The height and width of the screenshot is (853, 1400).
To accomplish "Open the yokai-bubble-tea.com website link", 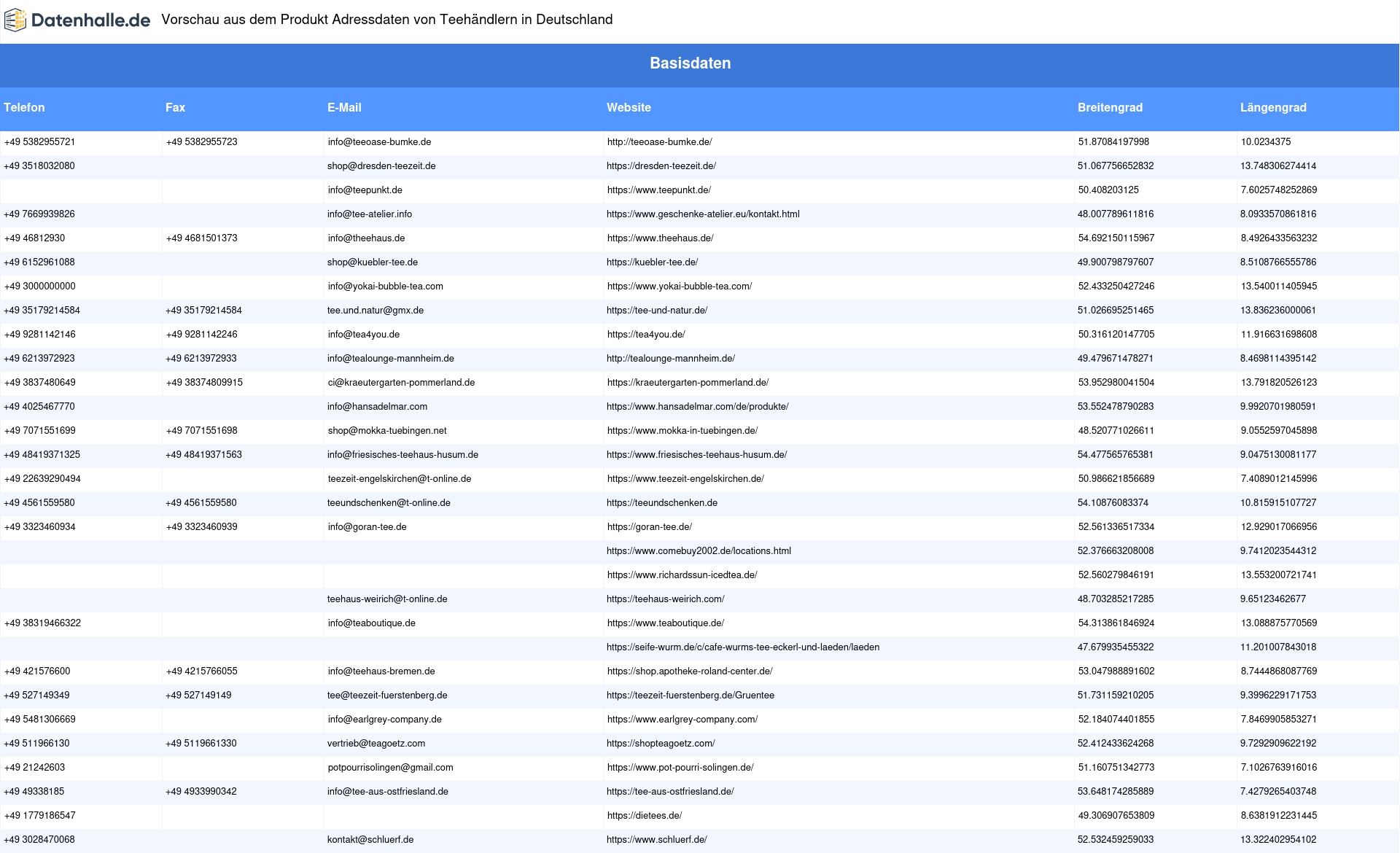I will [x=680, y=287].
